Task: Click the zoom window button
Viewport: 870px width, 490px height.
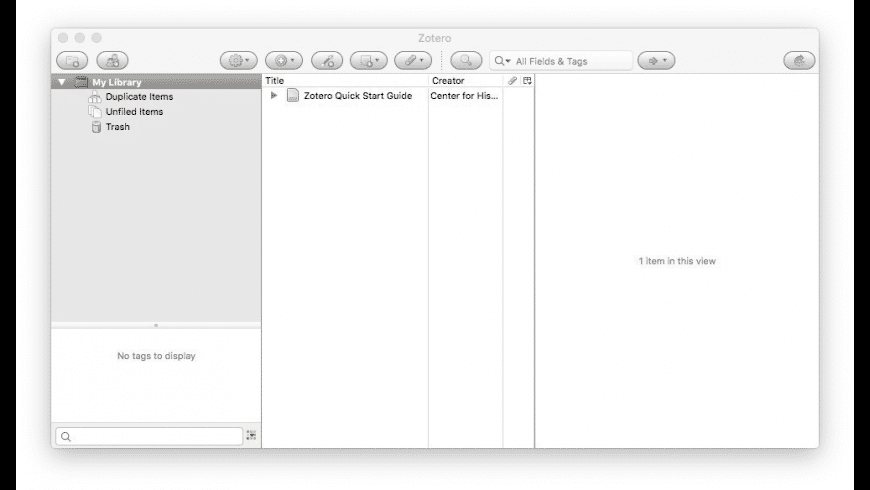Action: (x=97, y=38)
